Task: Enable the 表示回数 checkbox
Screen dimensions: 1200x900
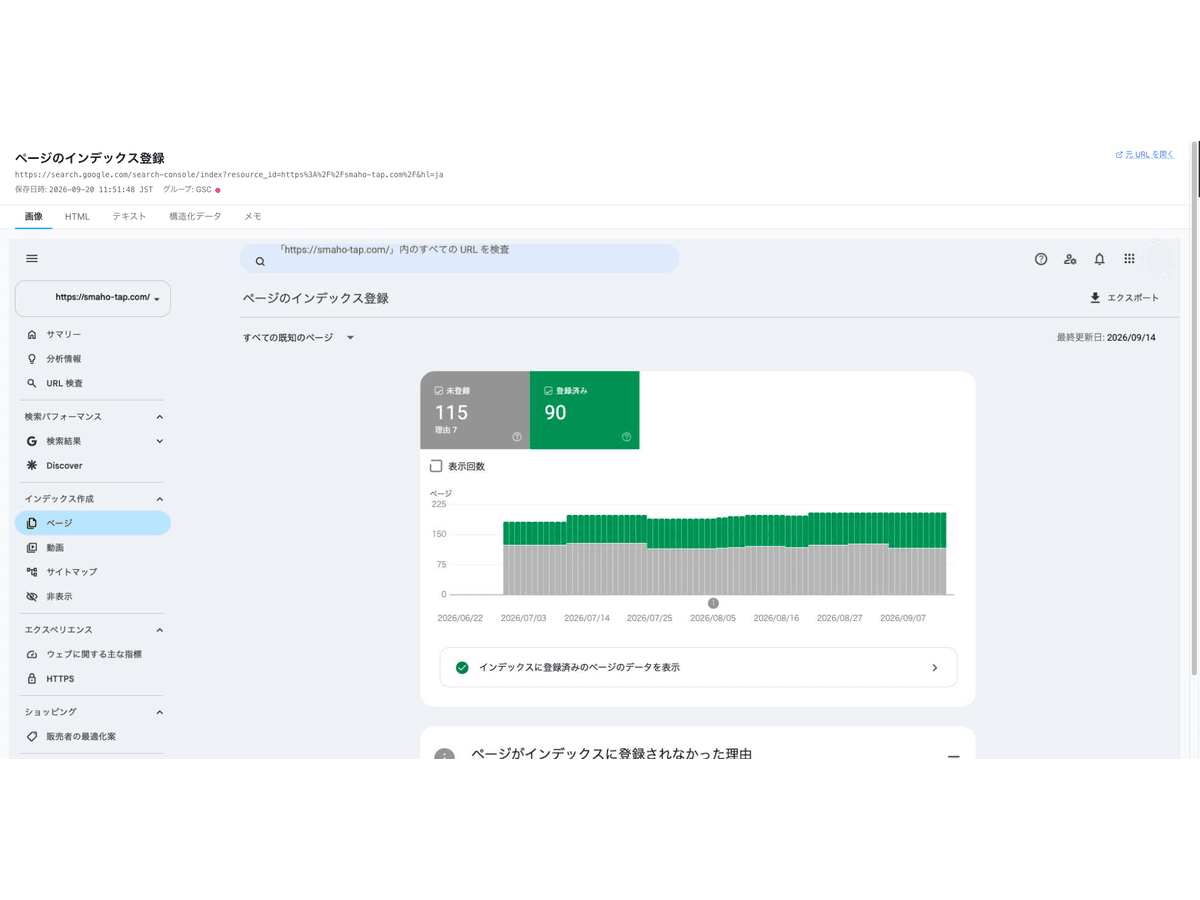Action: point(436,466)
